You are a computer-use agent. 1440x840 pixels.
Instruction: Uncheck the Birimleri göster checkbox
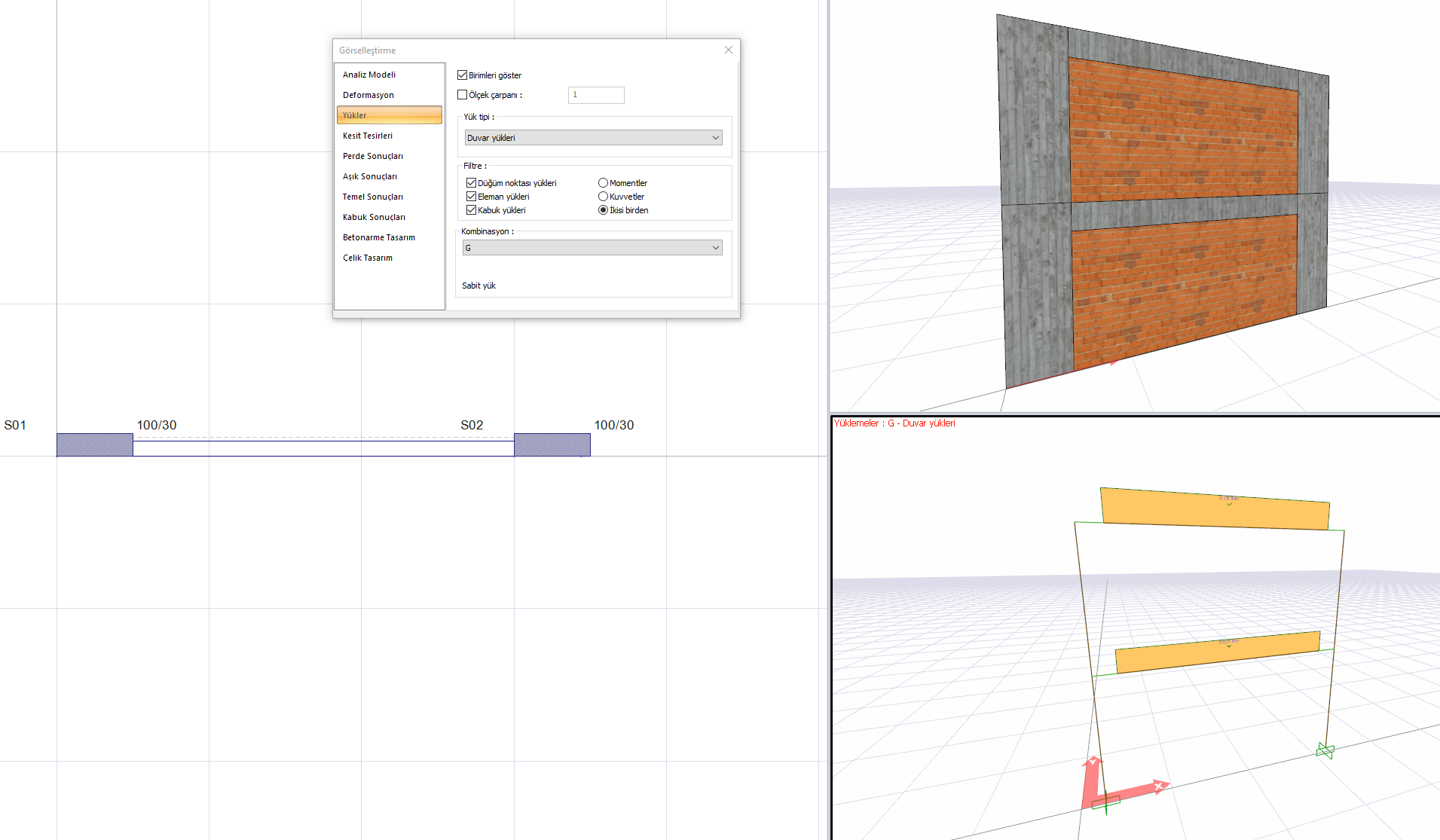click(463, 75)
